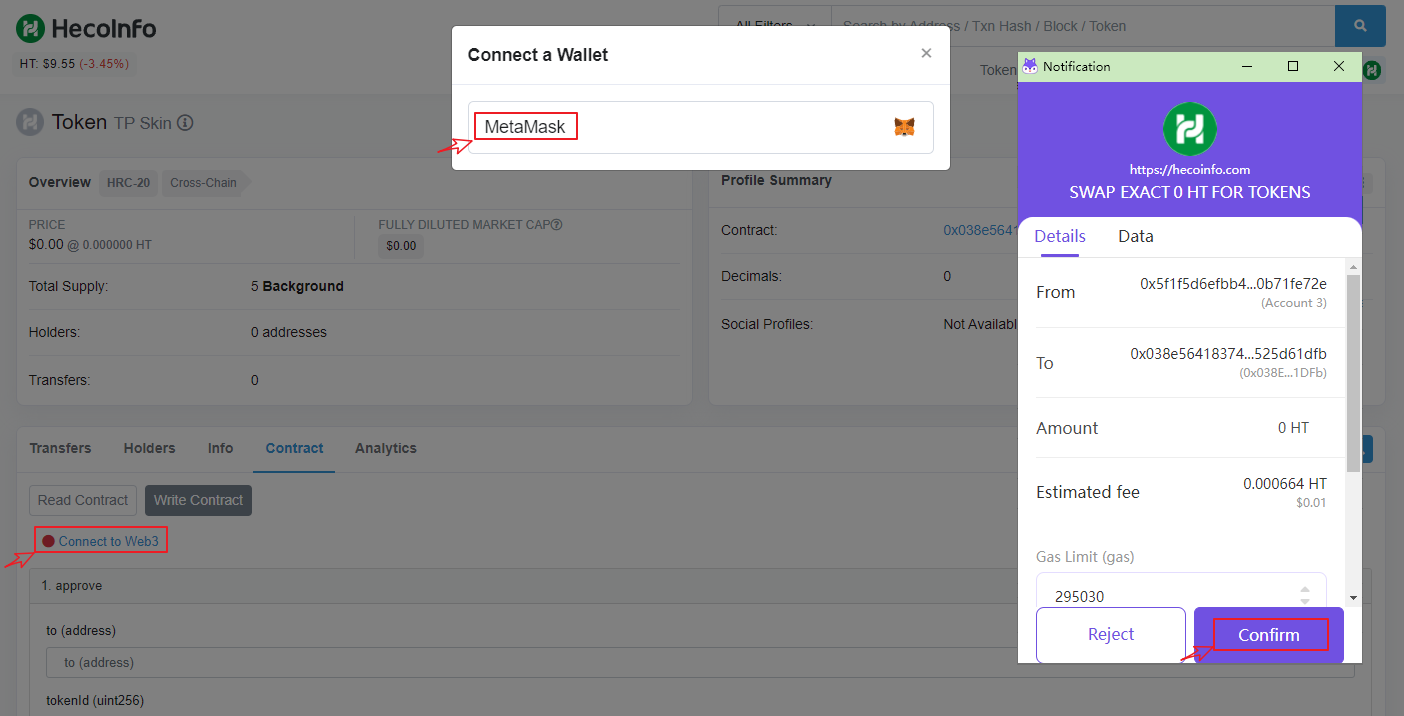
Task: Click the From address 0x5f1f5d6efbb4...0b71fe72e
Action: (x=1233, y=284)
